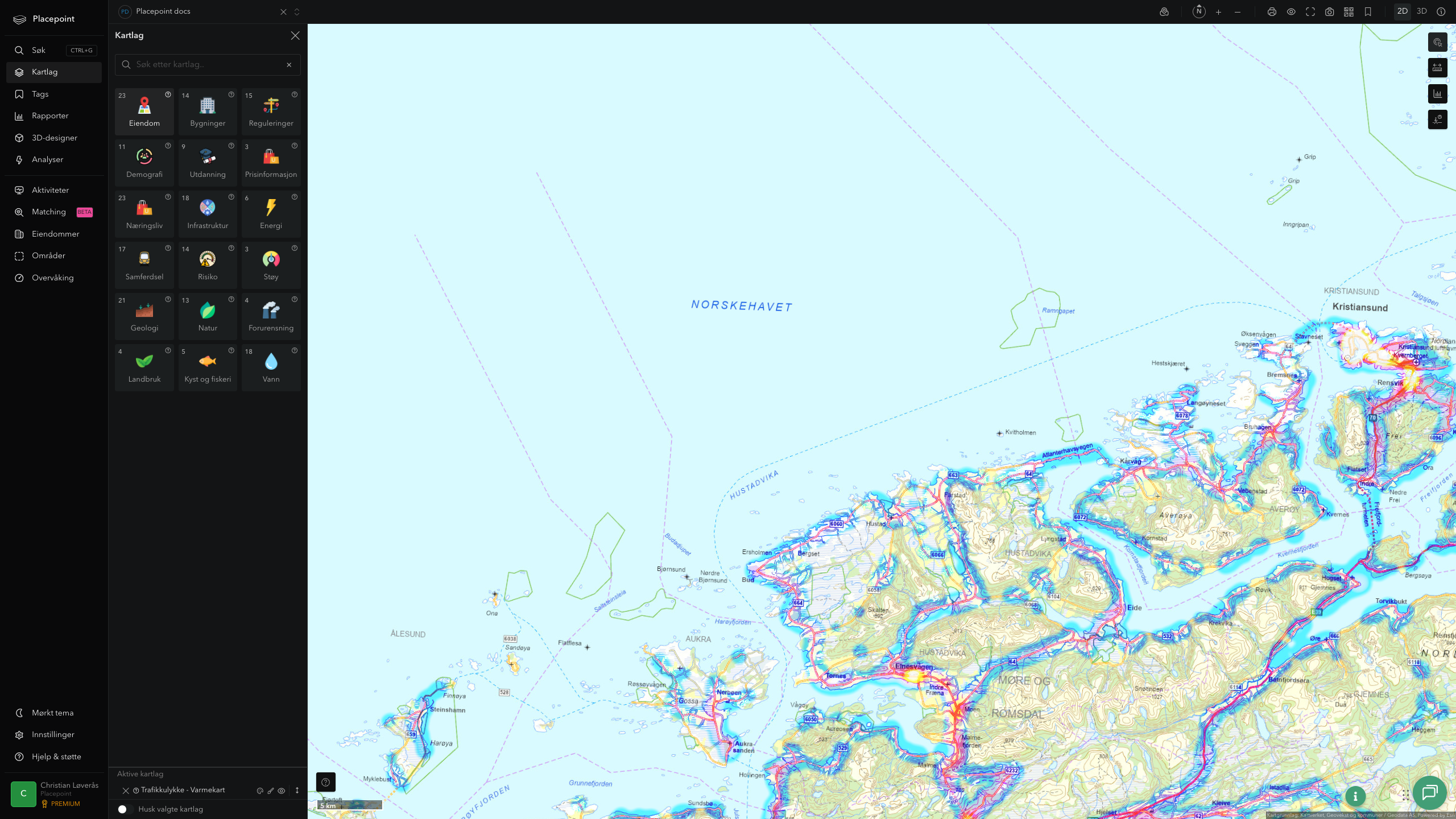Expand the Reguleringer layer category
The width and height of the screenshot is (1456, 819).
[271, 111]
